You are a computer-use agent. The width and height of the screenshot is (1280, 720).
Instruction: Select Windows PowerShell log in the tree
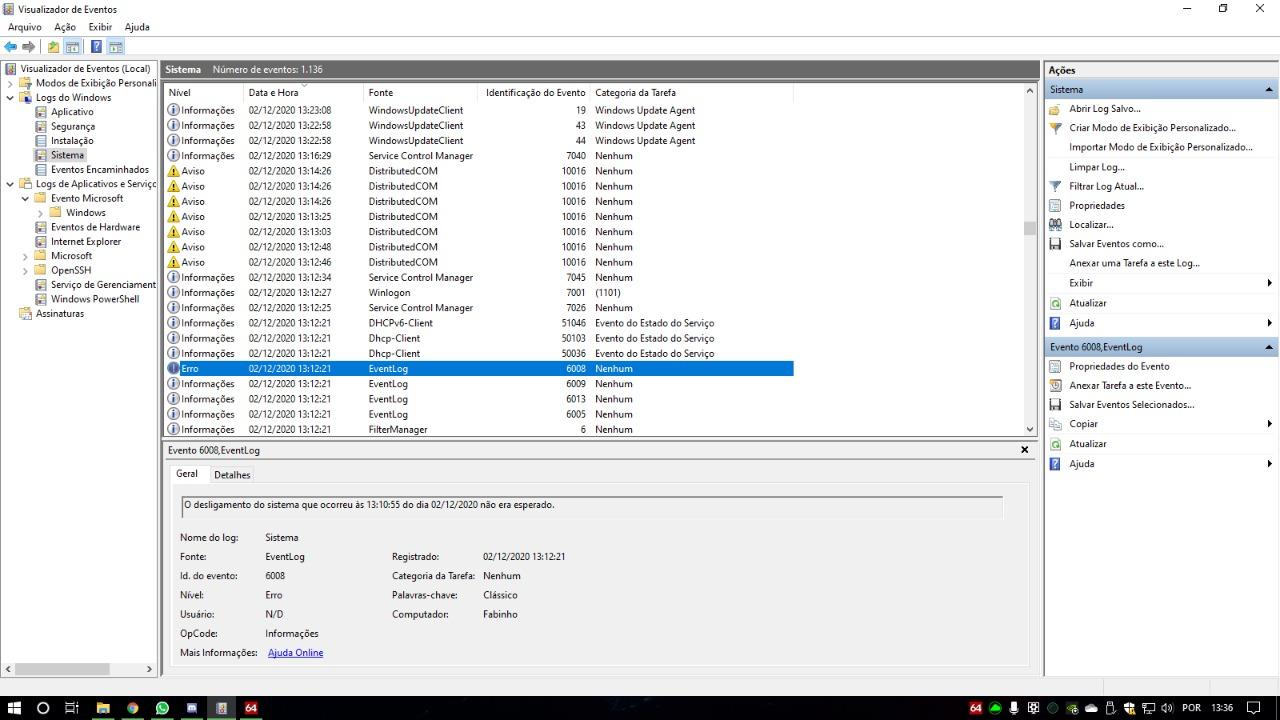point(95,299)
